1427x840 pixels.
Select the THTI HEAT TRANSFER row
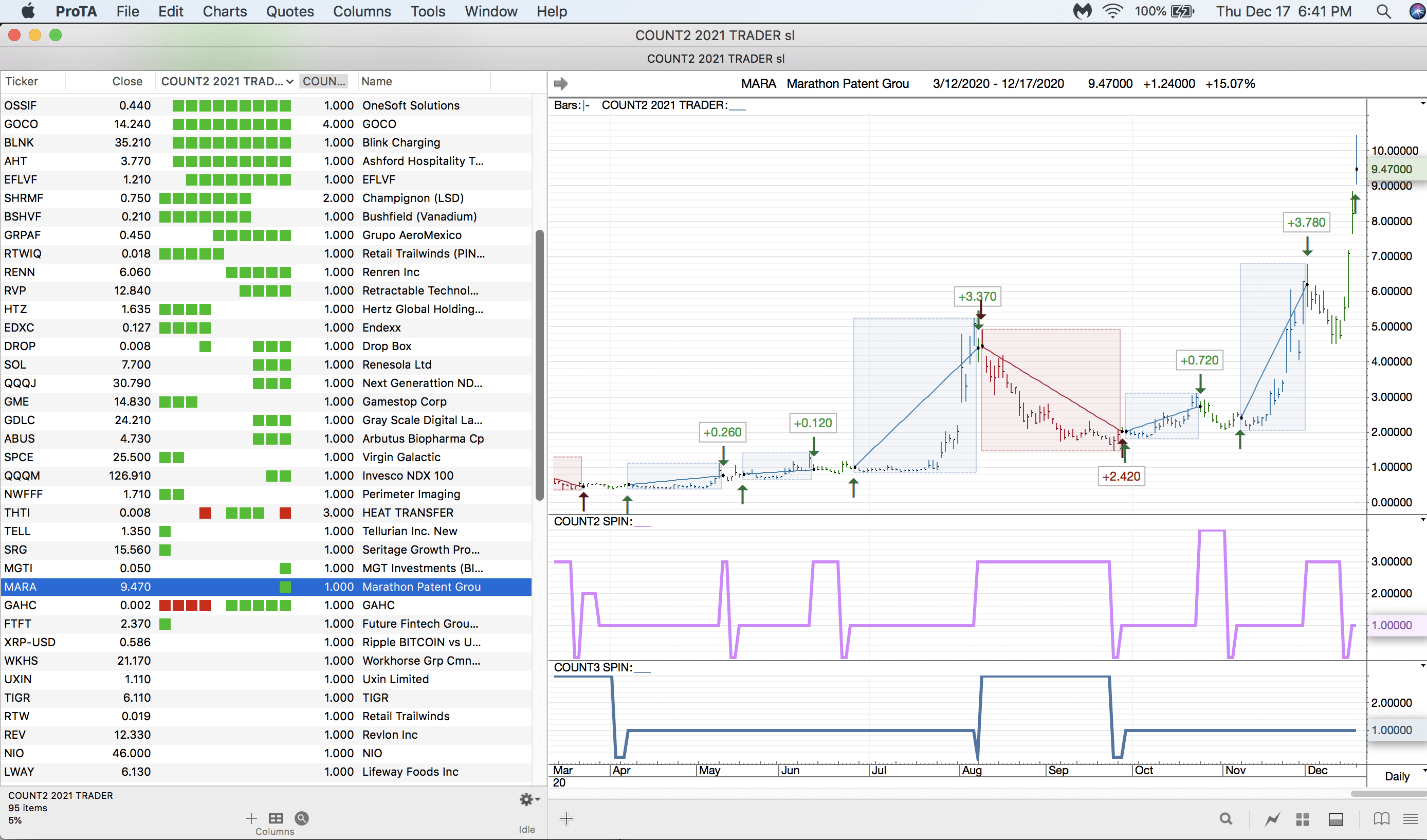click(266, 513)
